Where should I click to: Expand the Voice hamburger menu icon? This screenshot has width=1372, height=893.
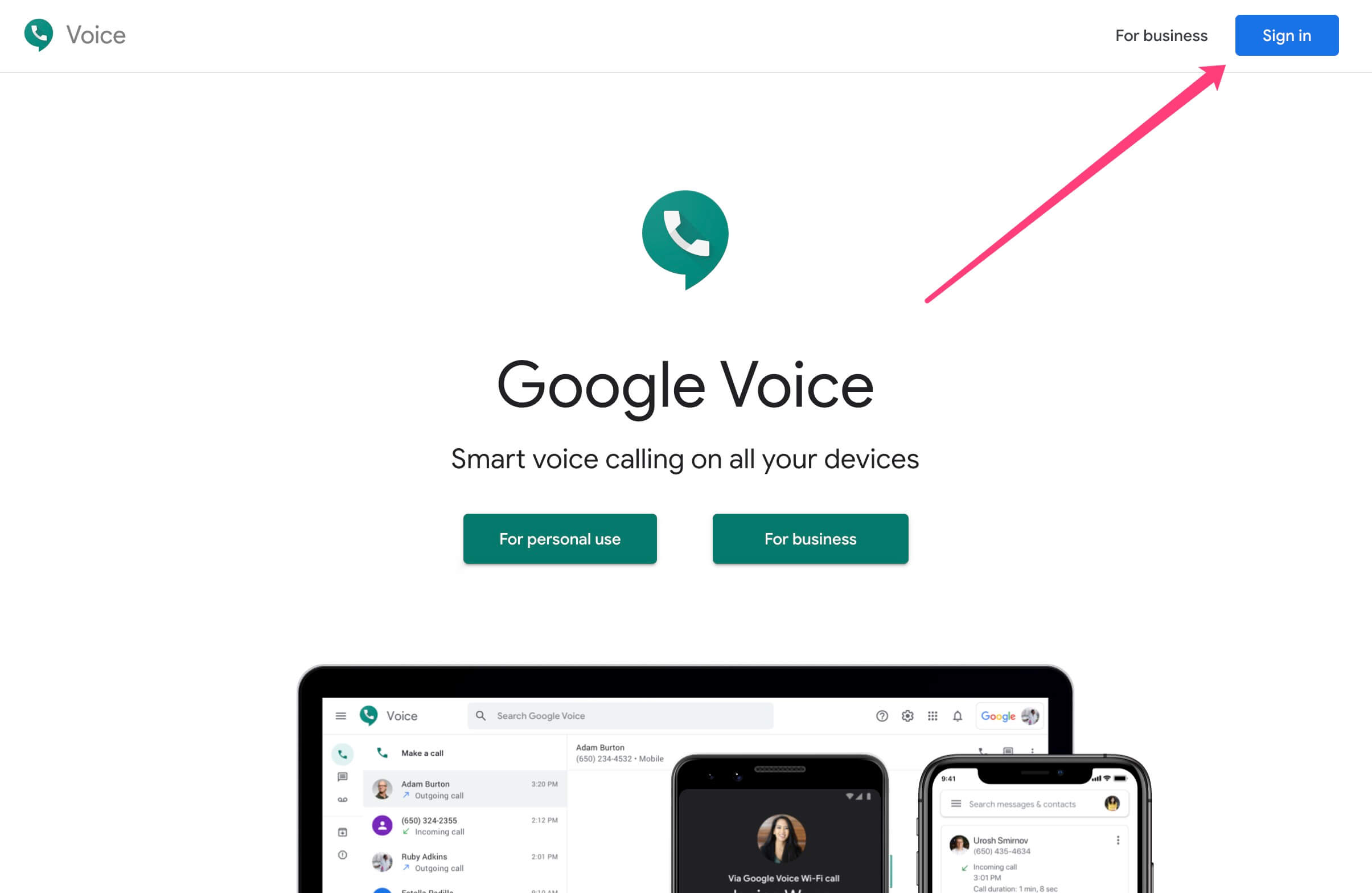pos(340,715)
